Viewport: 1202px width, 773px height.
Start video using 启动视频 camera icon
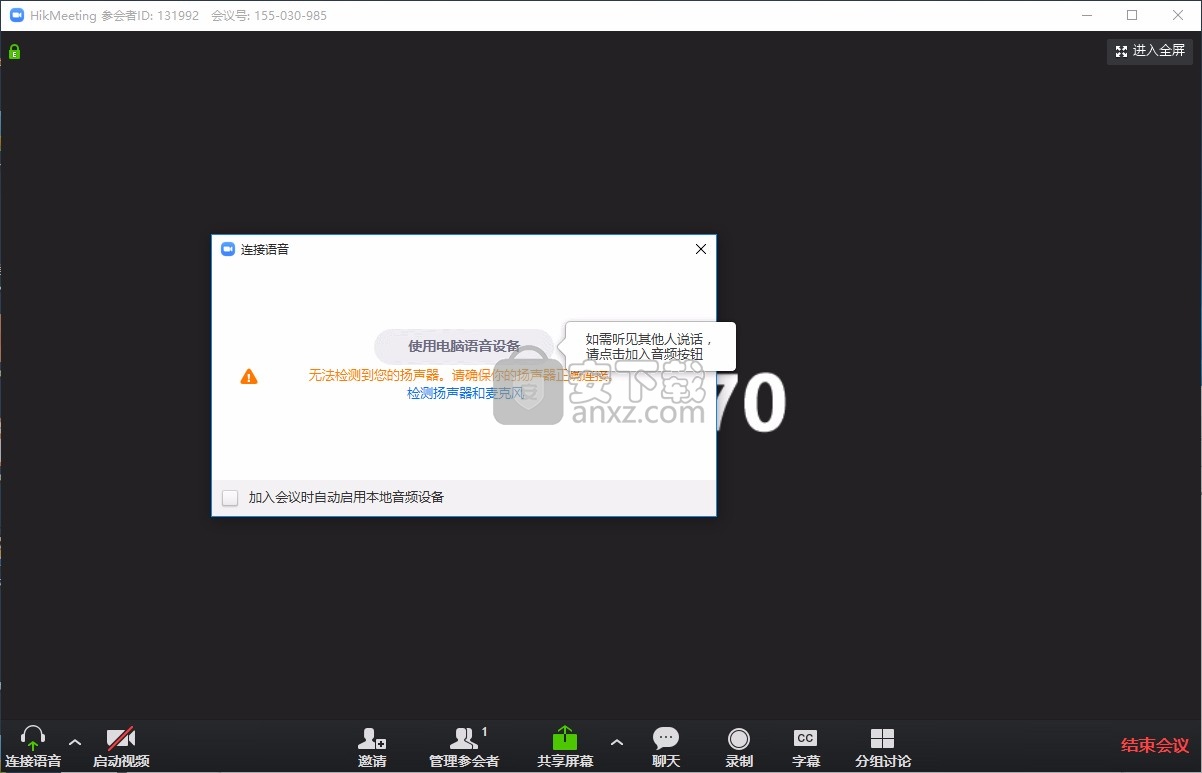coord(121,739)
